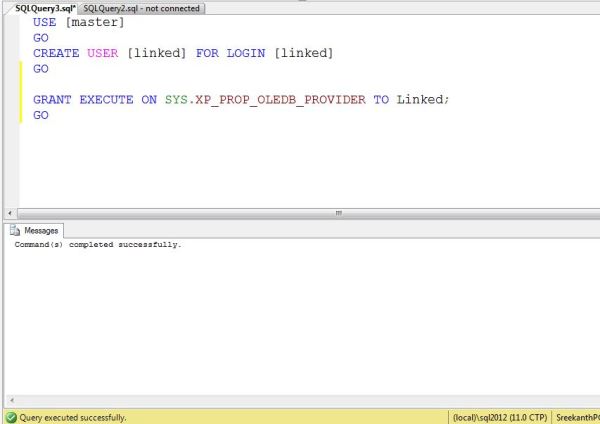Place cursor after the last GO statement

click(x=49, y=116)
